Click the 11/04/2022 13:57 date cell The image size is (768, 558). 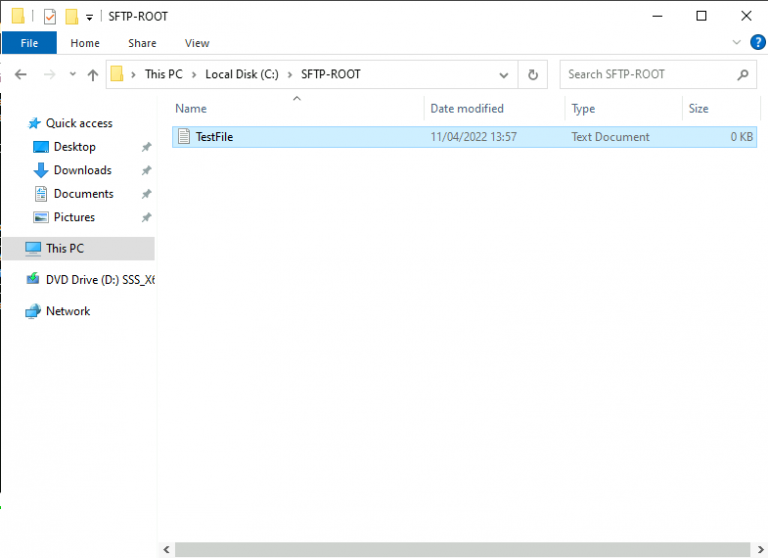[x=473, y=137]
